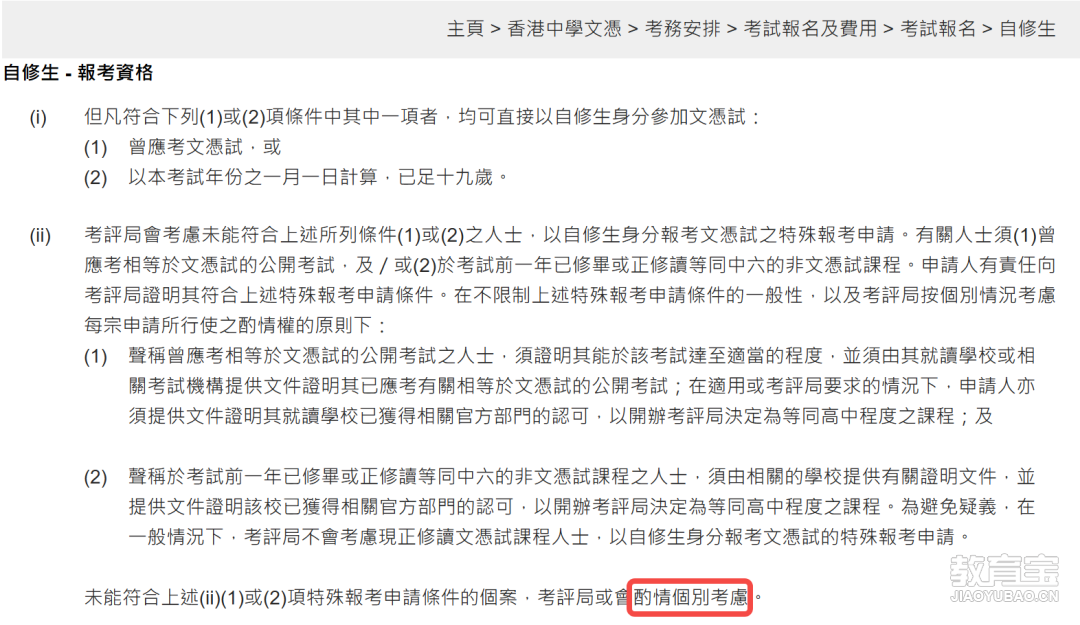Click the 自修生 - 報考資格 heading
Image resolution: width=1080 pixels, height=625 pixels.
78,72
